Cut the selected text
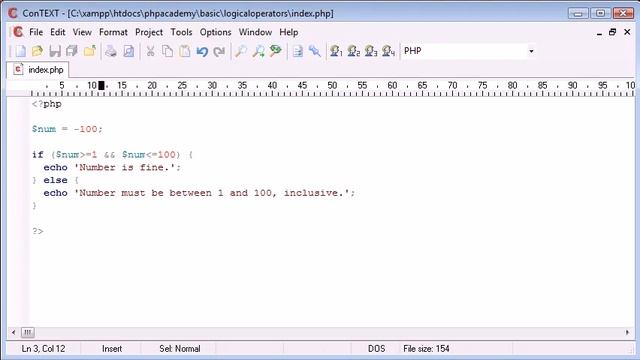The height and width of the screenshot is (360, 640). [150, 51]
